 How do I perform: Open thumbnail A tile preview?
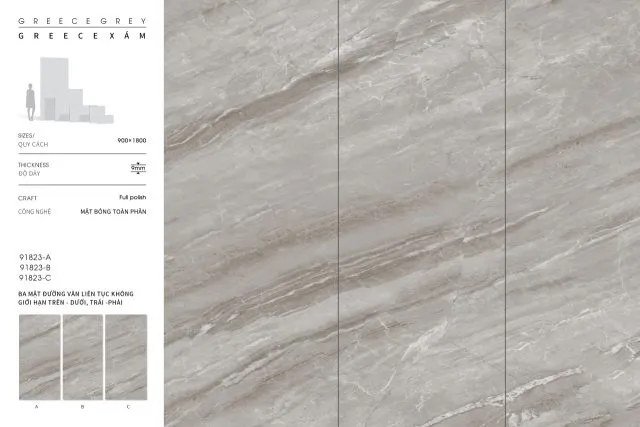tap(39, 357)
